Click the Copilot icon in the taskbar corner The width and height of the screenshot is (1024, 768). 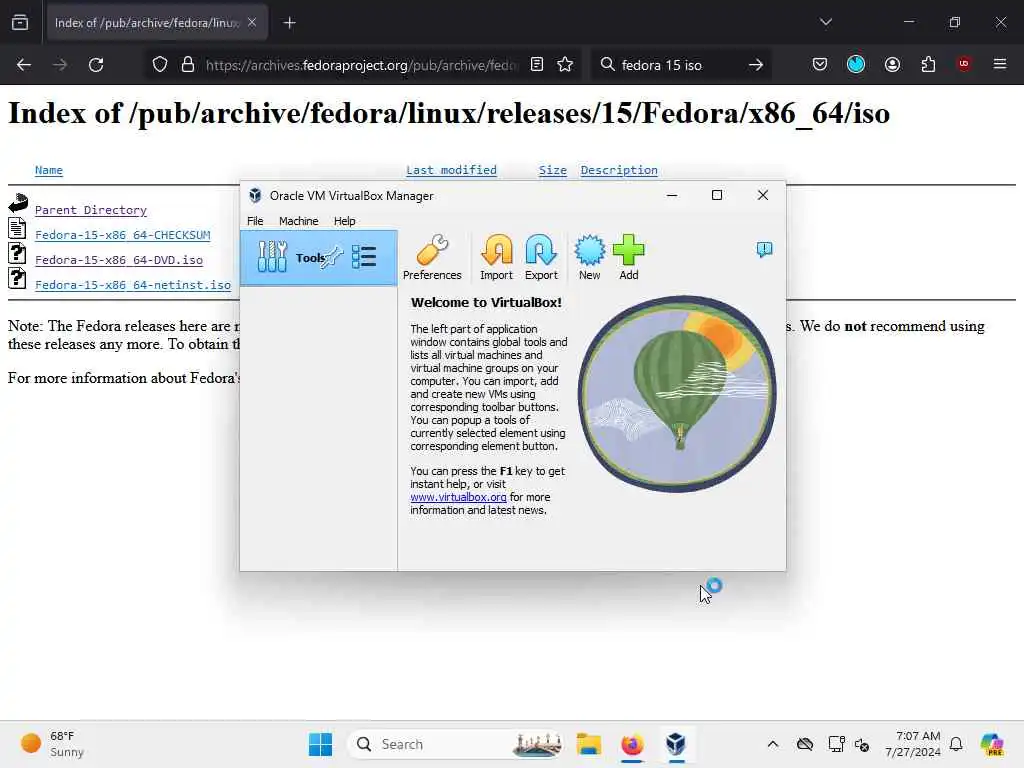pyautogui.click(x=992, y=744)
